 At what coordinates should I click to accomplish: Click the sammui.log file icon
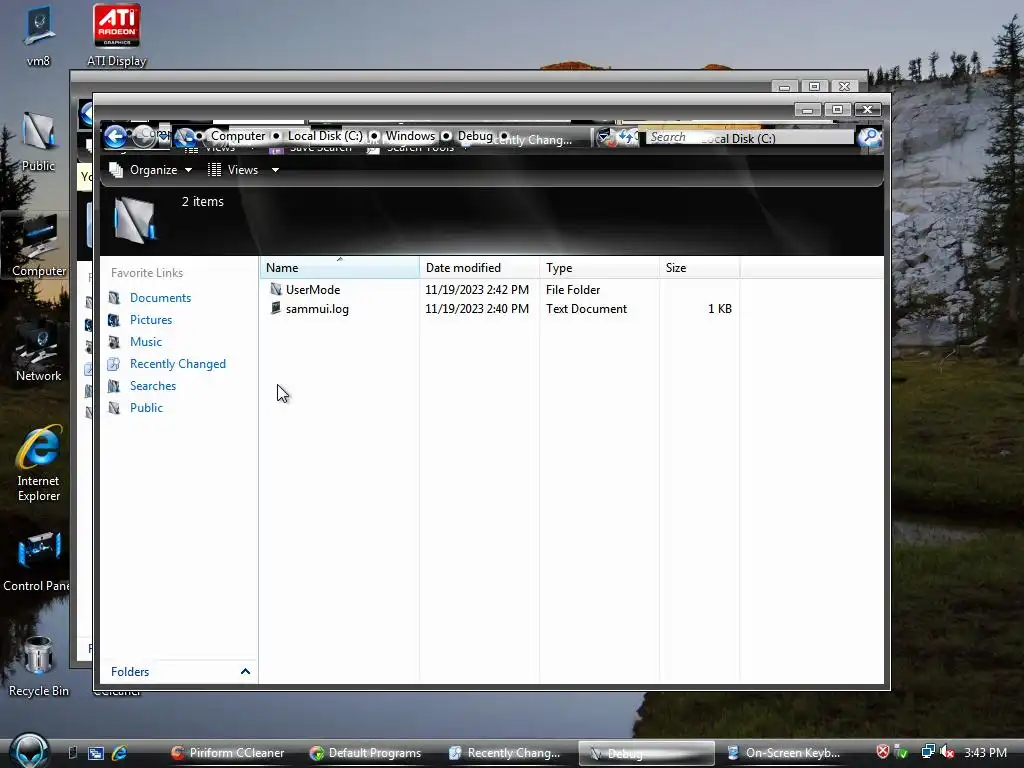pyautogui.click(x=276, y=308)
